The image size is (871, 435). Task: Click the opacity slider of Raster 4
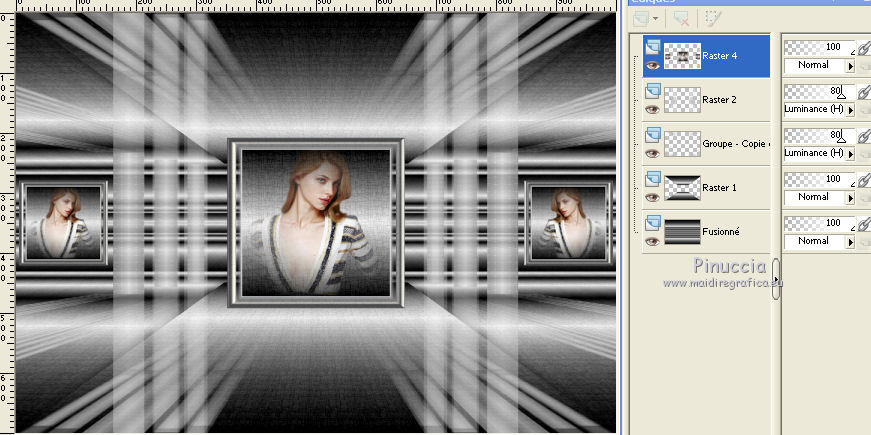(820, 48)
